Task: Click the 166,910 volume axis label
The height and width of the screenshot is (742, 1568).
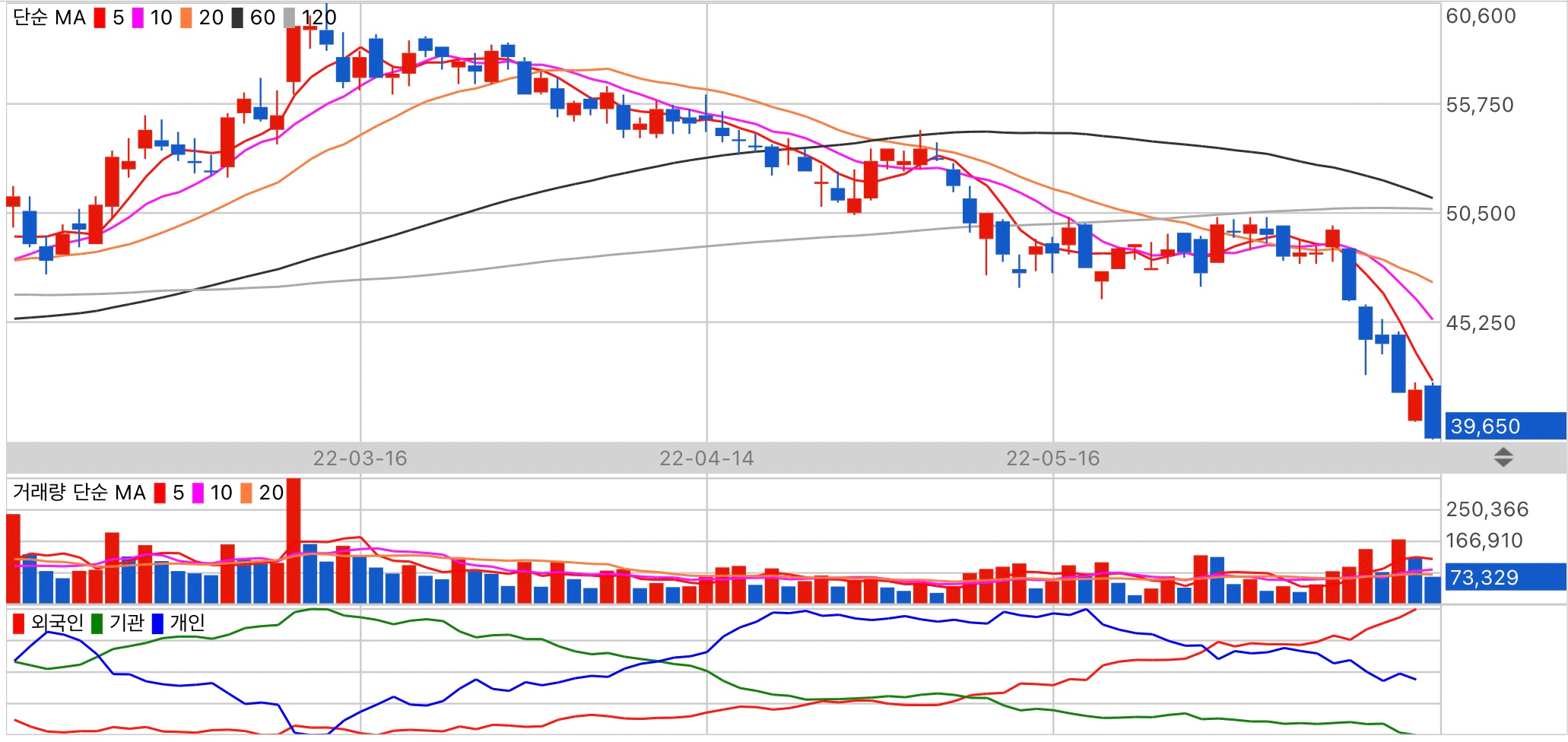Action: coord(1484,541)
